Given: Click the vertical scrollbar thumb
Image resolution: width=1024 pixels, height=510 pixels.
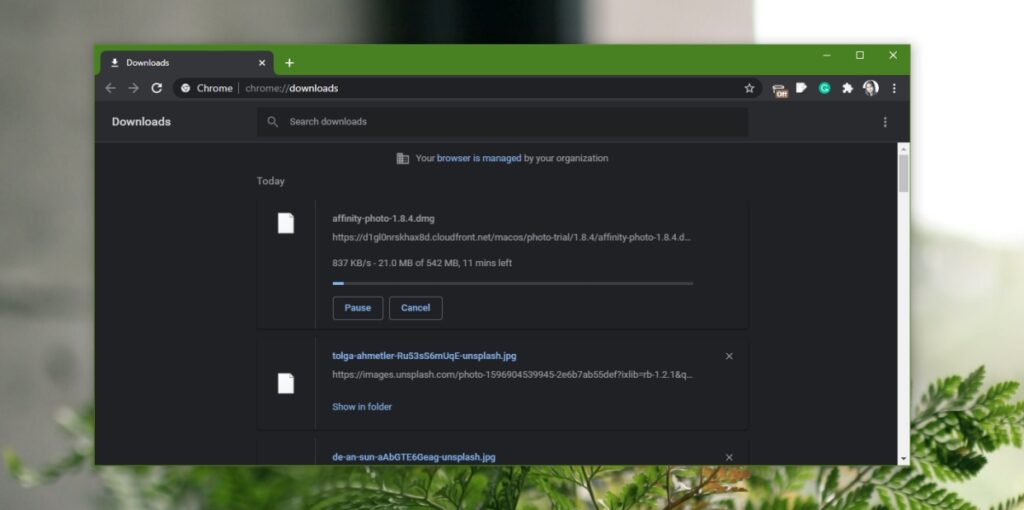Looking at the screenshot, I should 904,174.
